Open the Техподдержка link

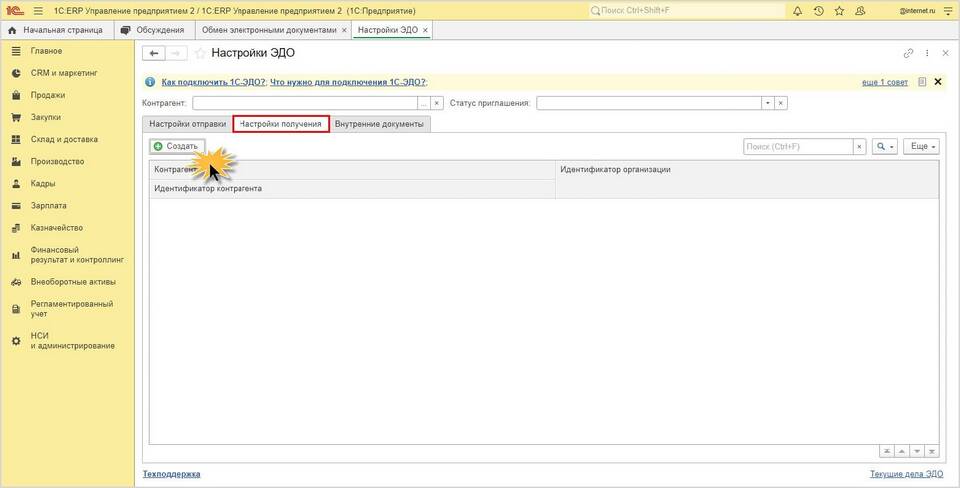[x=171, y=474]
